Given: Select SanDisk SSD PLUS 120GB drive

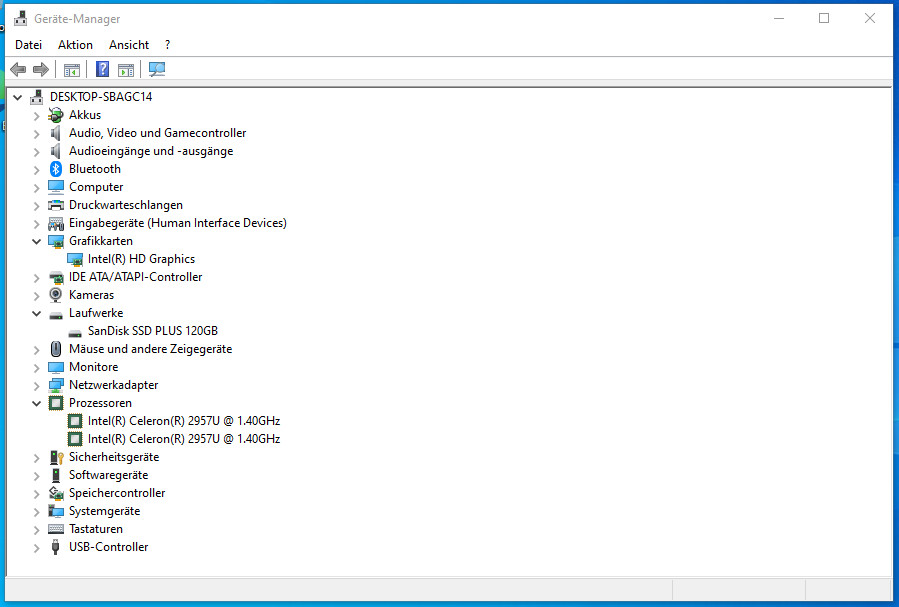Looking at the screenshot, I should pyautogui.click(x=153, y=331).
